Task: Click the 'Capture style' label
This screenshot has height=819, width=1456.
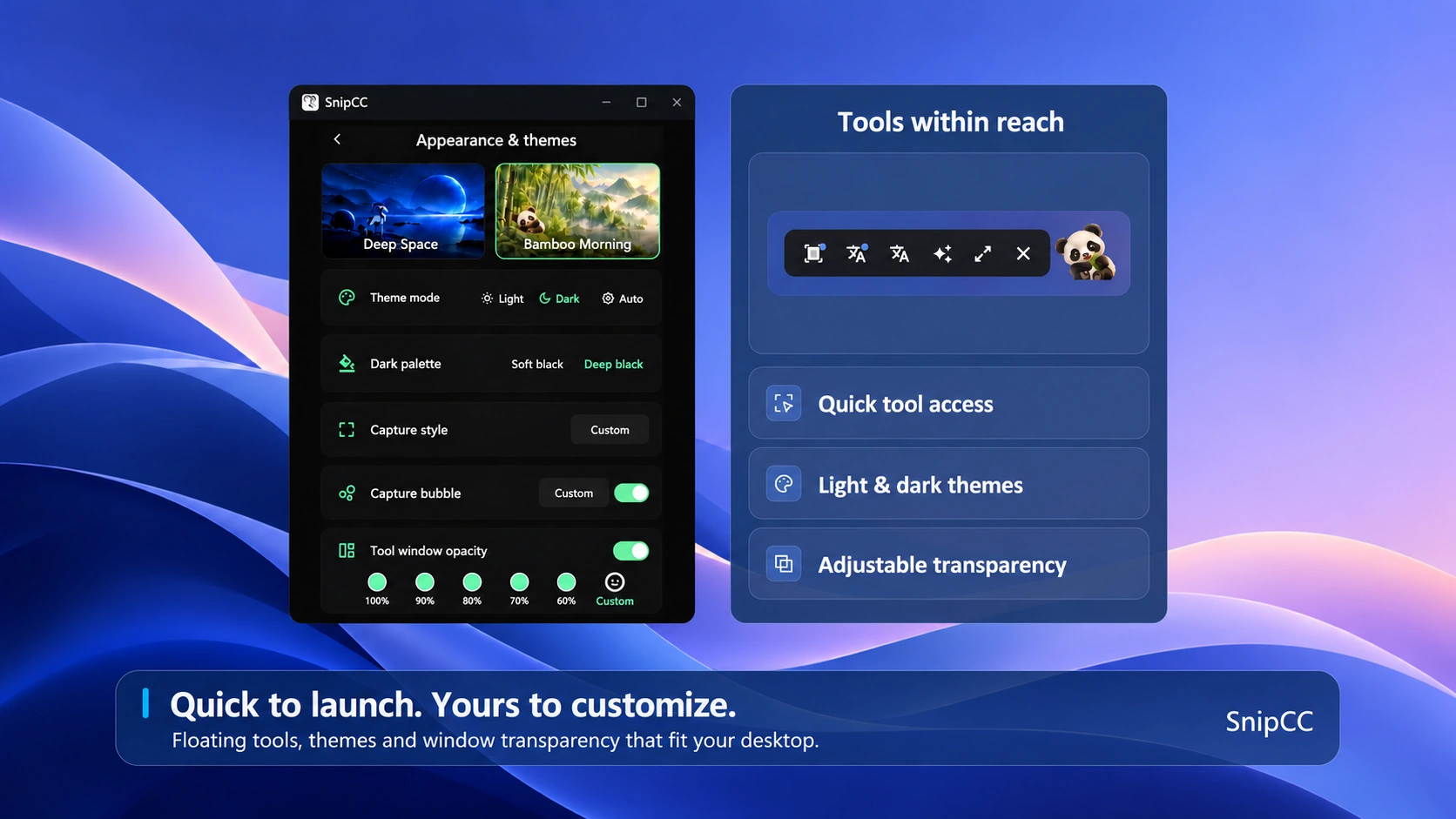Action: [409, 430]
